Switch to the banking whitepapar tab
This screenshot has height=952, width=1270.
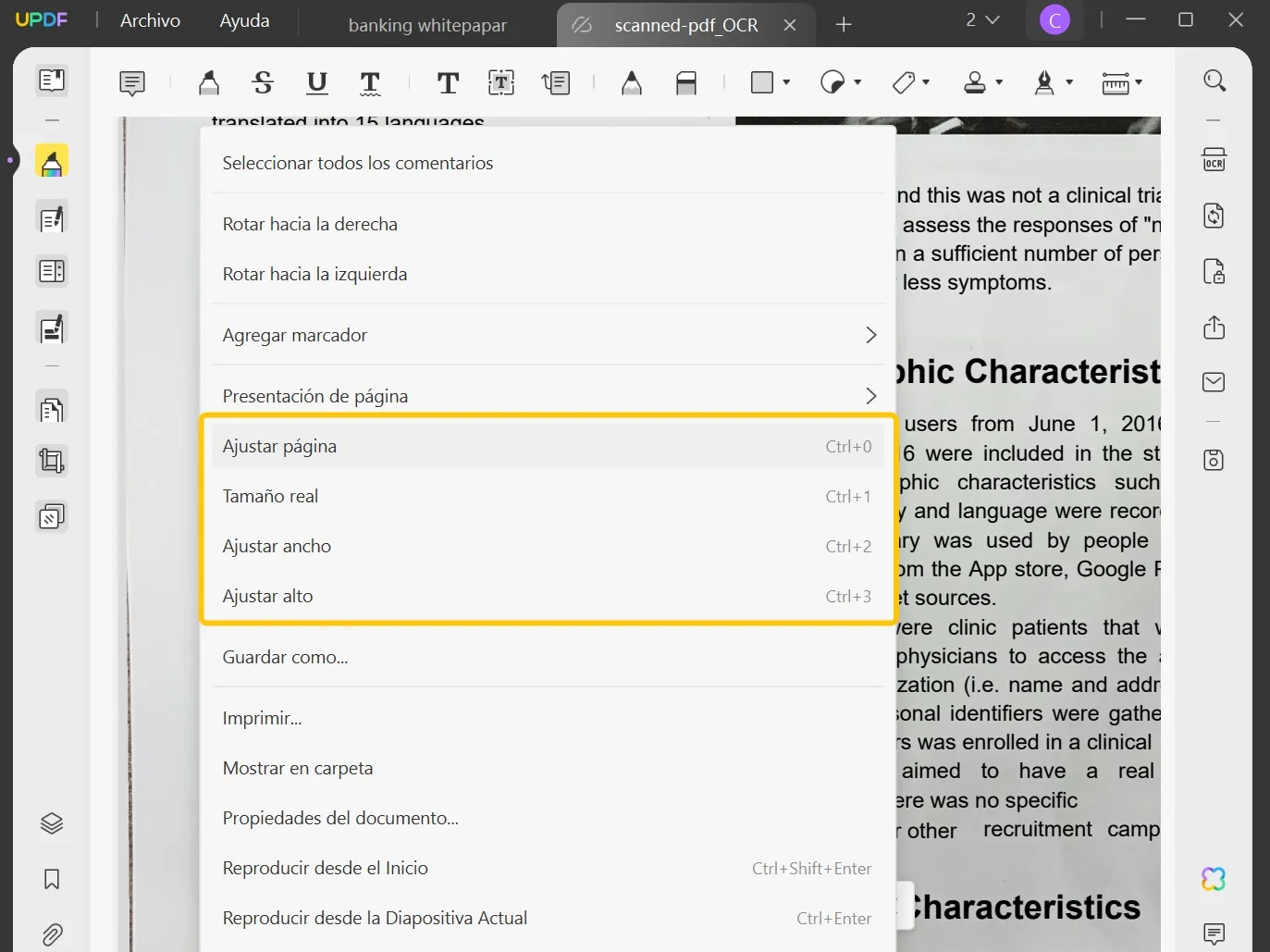pyautogui.click(x=427, y=25)
